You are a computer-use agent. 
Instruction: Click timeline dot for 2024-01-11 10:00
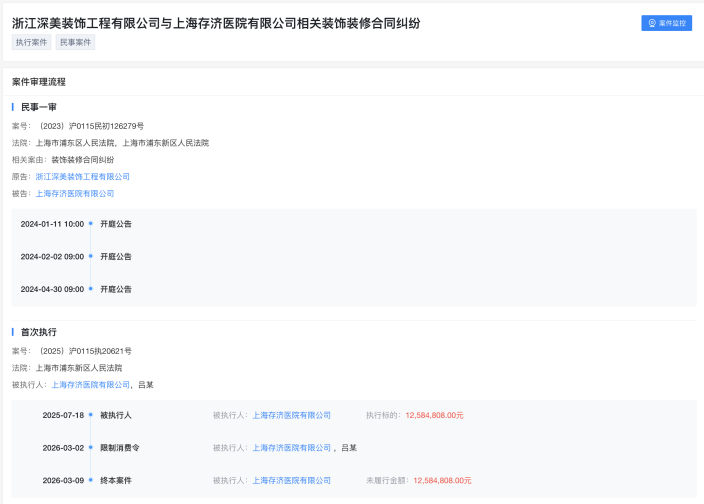[x=91, y=224]
